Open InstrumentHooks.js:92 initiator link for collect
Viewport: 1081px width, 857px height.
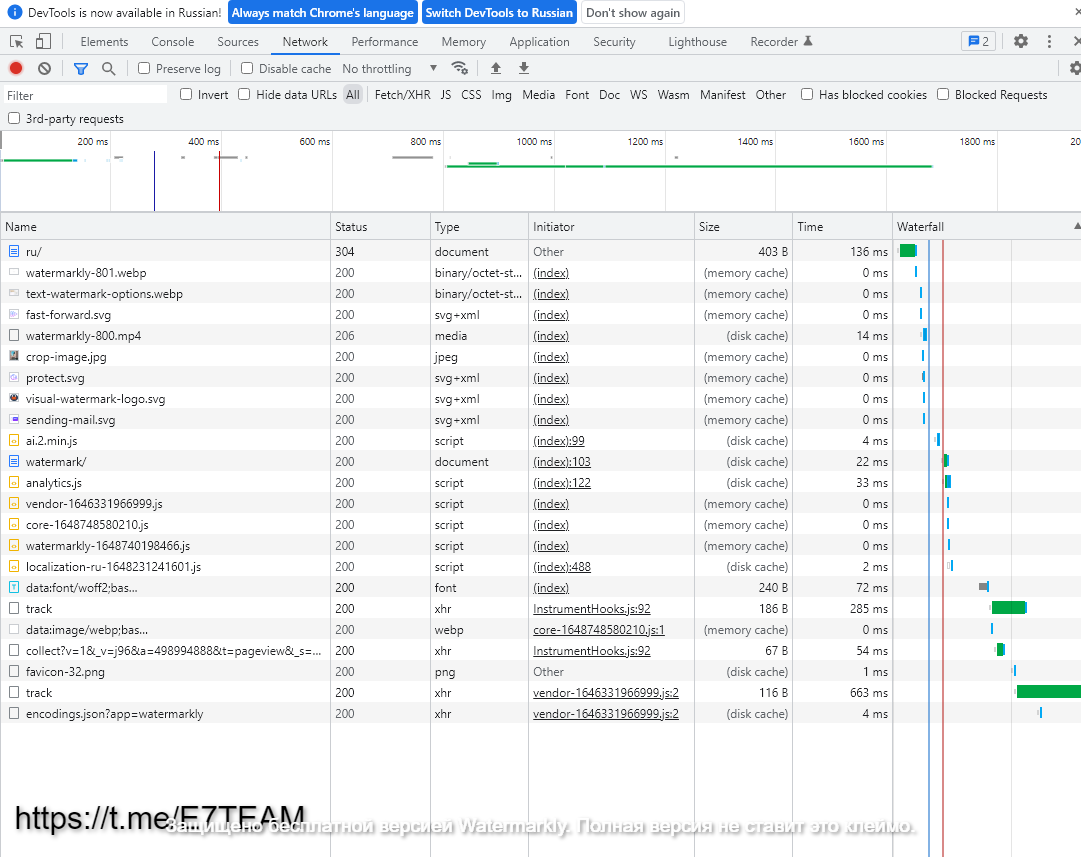pos(592,650)
